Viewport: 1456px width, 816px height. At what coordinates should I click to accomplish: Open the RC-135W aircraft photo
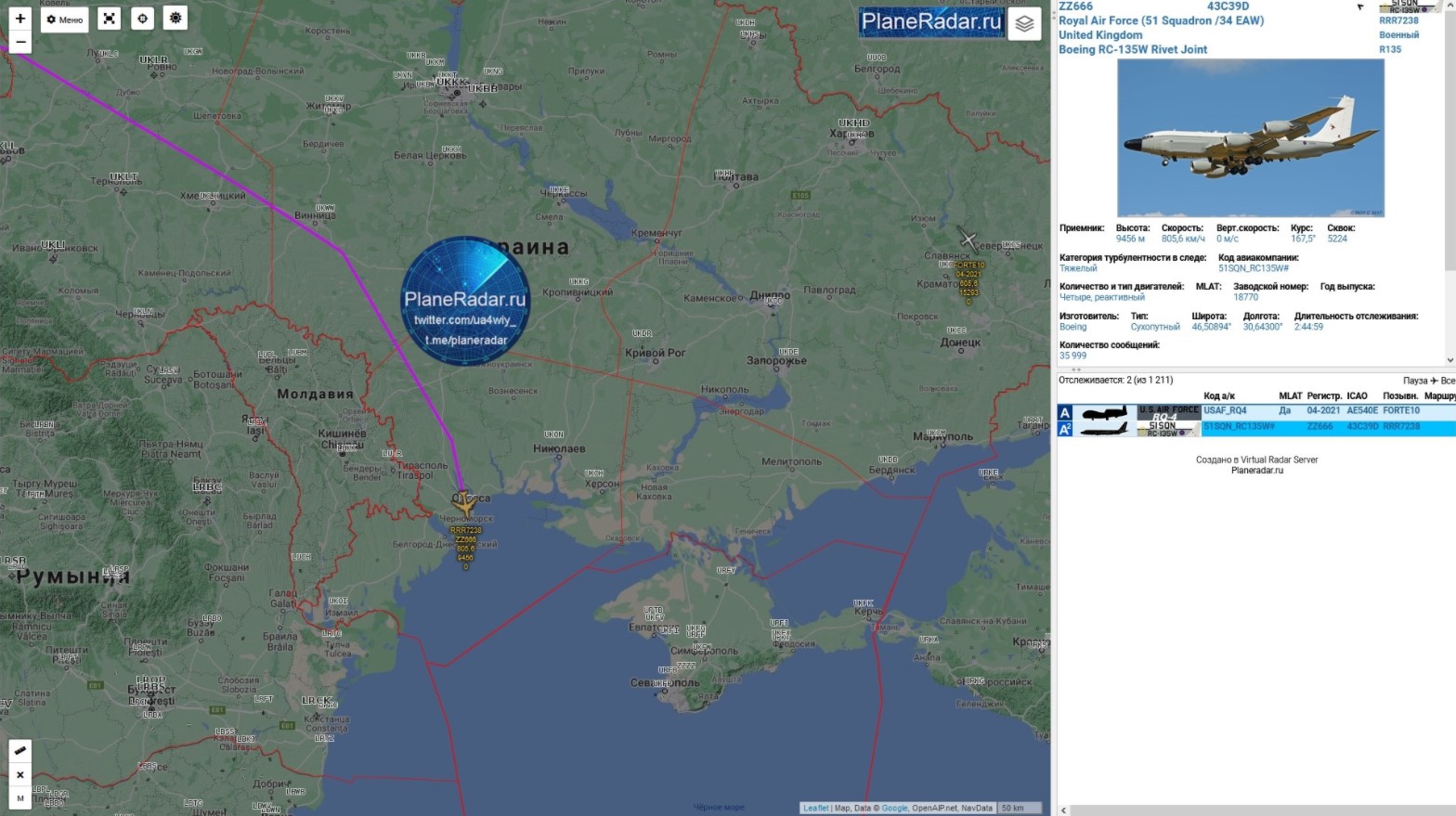(1251, 138)
